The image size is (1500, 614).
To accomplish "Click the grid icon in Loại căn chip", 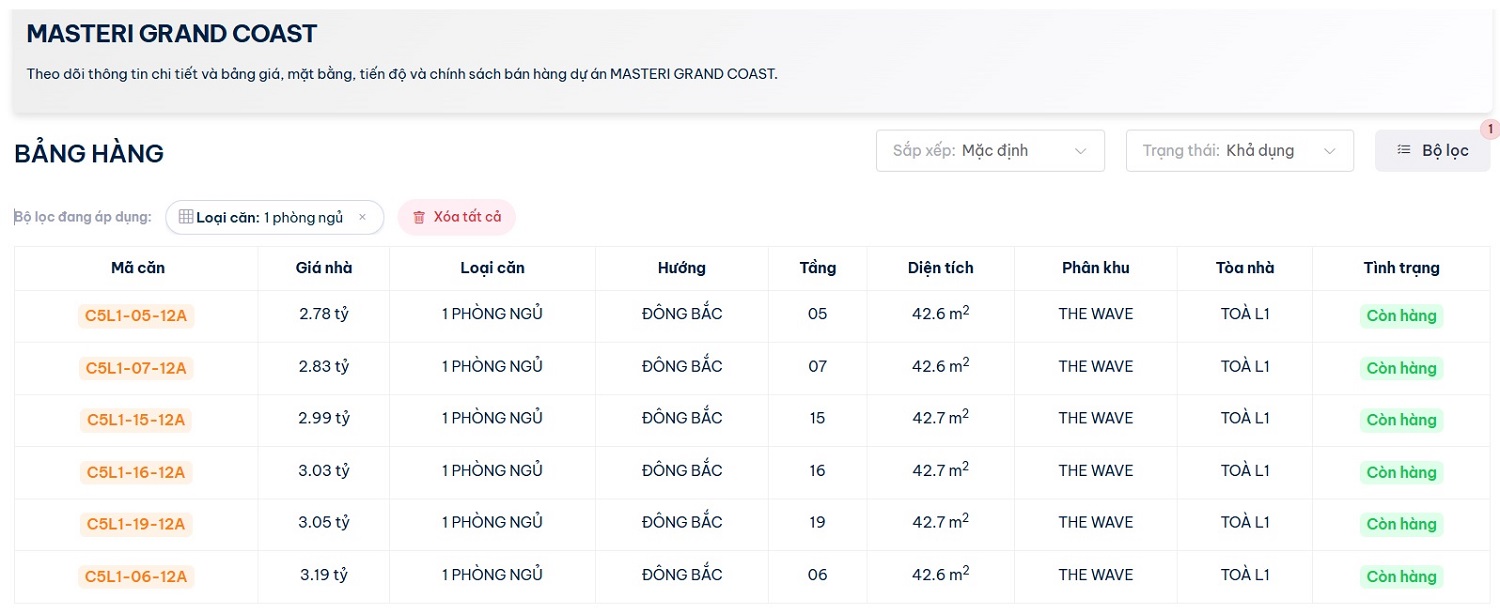I will [186, 217].
